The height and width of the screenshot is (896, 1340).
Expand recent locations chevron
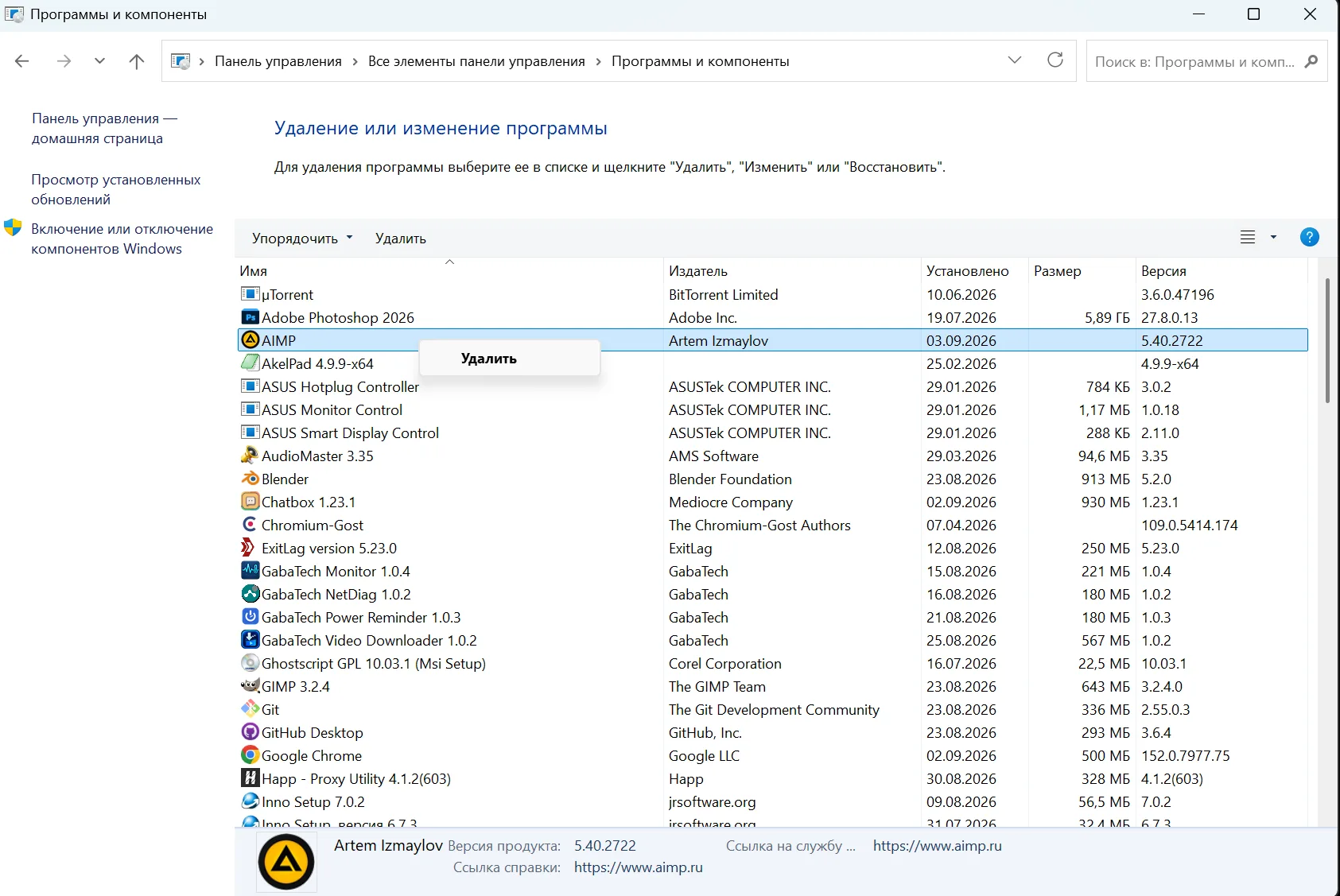pos(99,61)
